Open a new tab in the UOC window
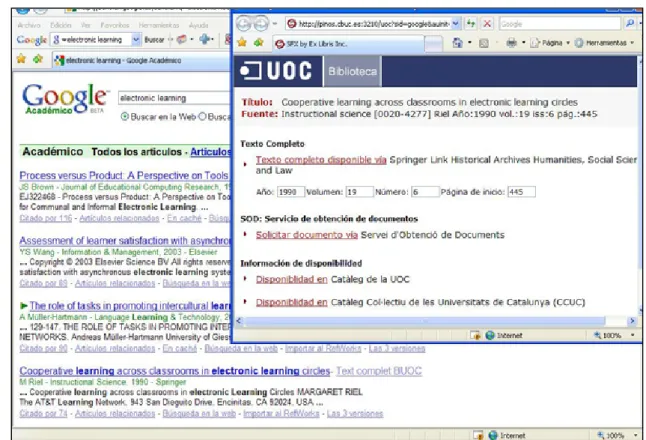 (x=433, y=44)
